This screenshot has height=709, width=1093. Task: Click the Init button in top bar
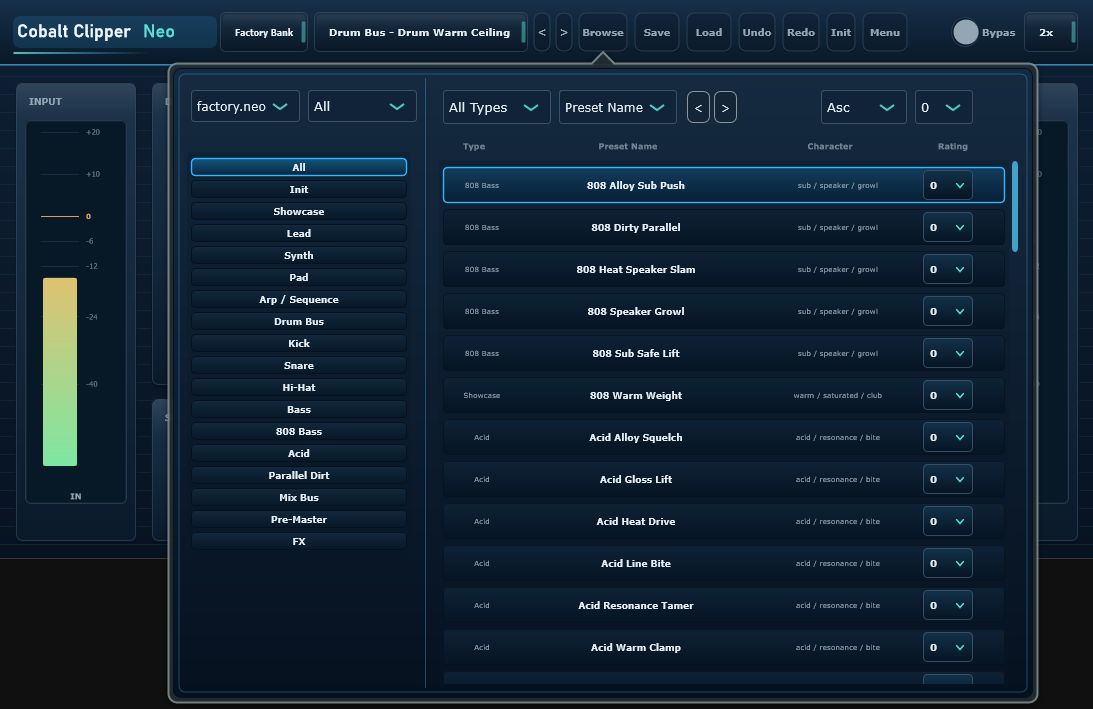pos(841,32)
